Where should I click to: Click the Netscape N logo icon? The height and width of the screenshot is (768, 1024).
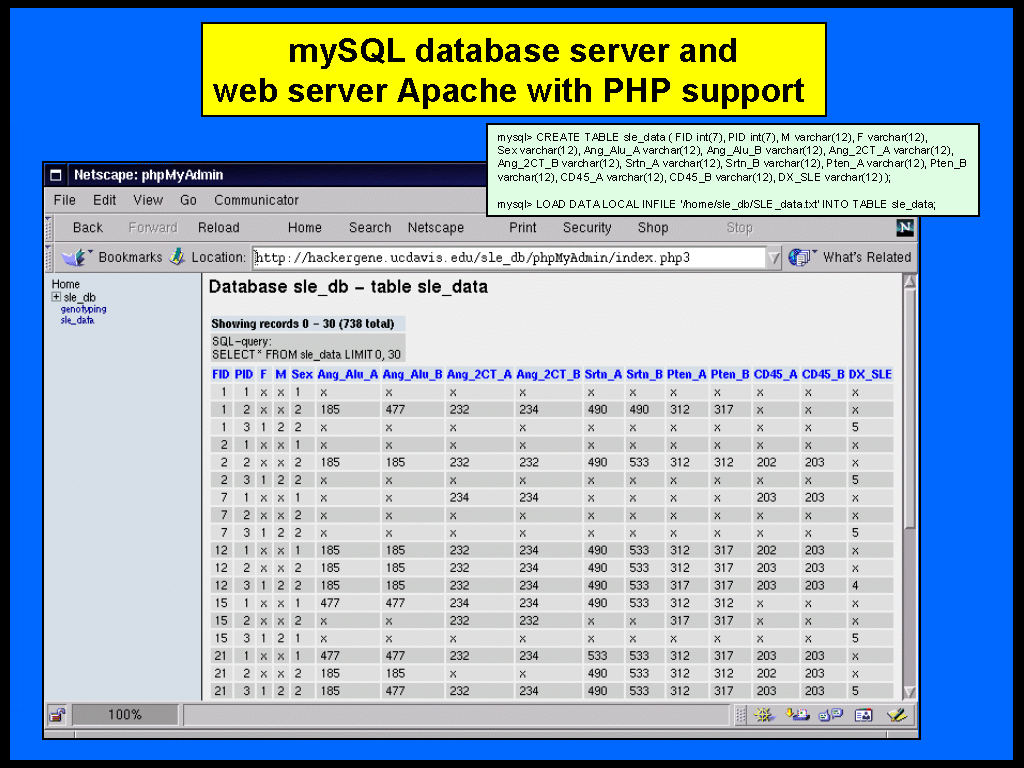[905, 228]
